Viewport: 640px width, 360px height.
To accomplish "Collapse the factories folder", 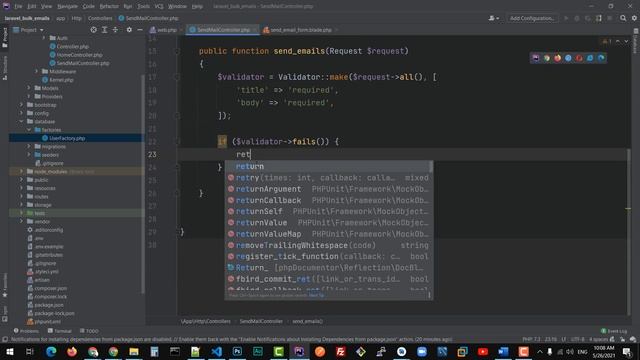I will (x=29, y=130).
